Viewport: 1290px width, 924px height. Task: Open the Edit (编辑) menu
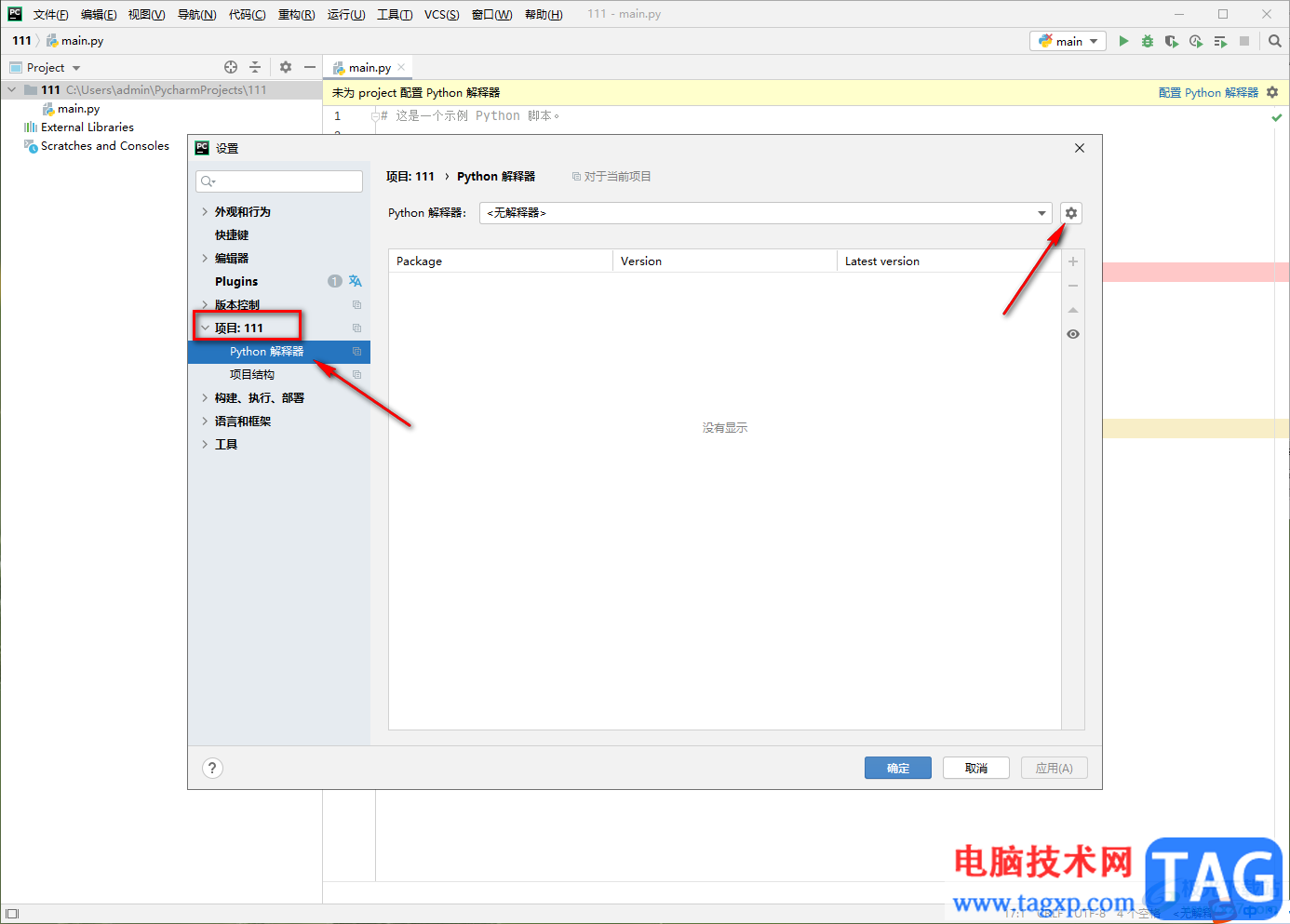click(98, 14)
